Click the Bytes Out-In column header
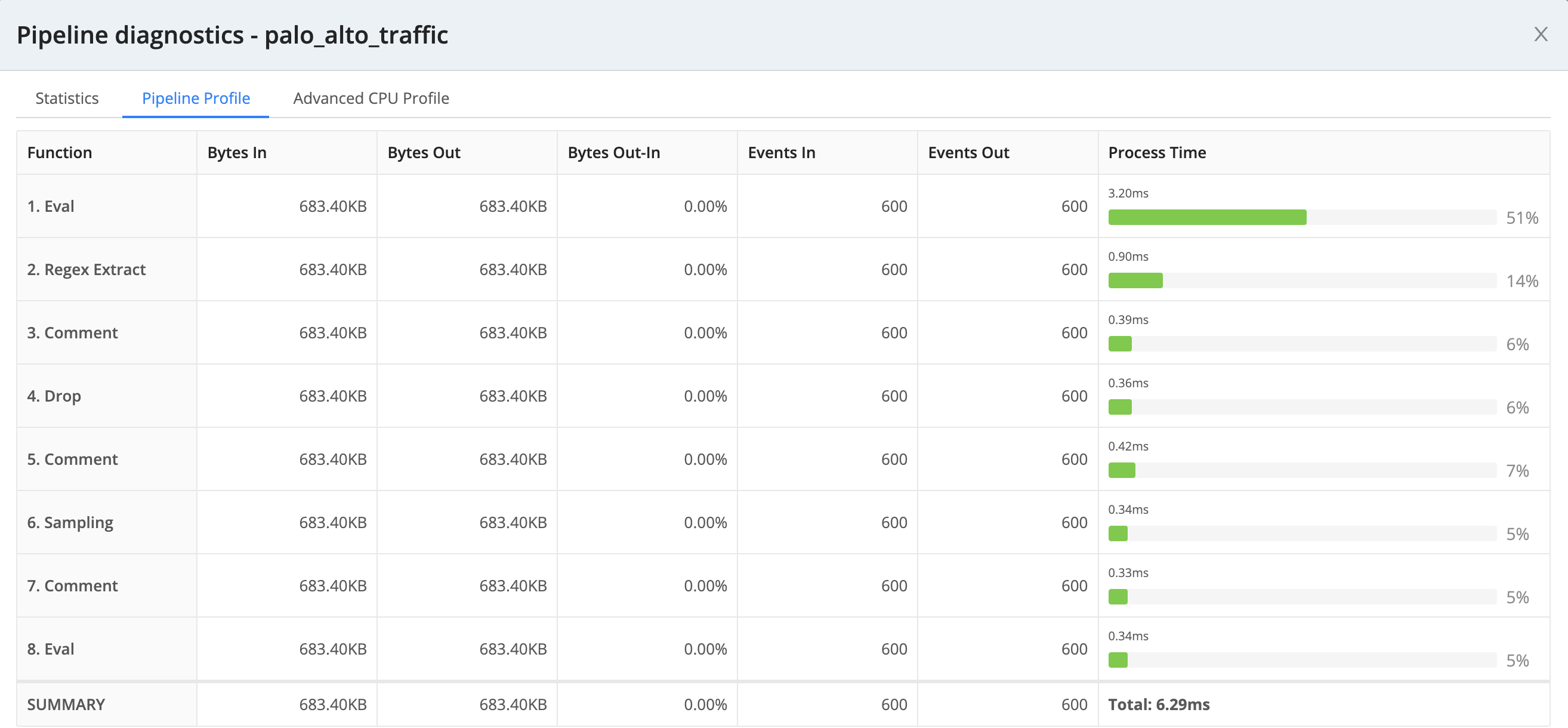 click(x=613, y=152)
